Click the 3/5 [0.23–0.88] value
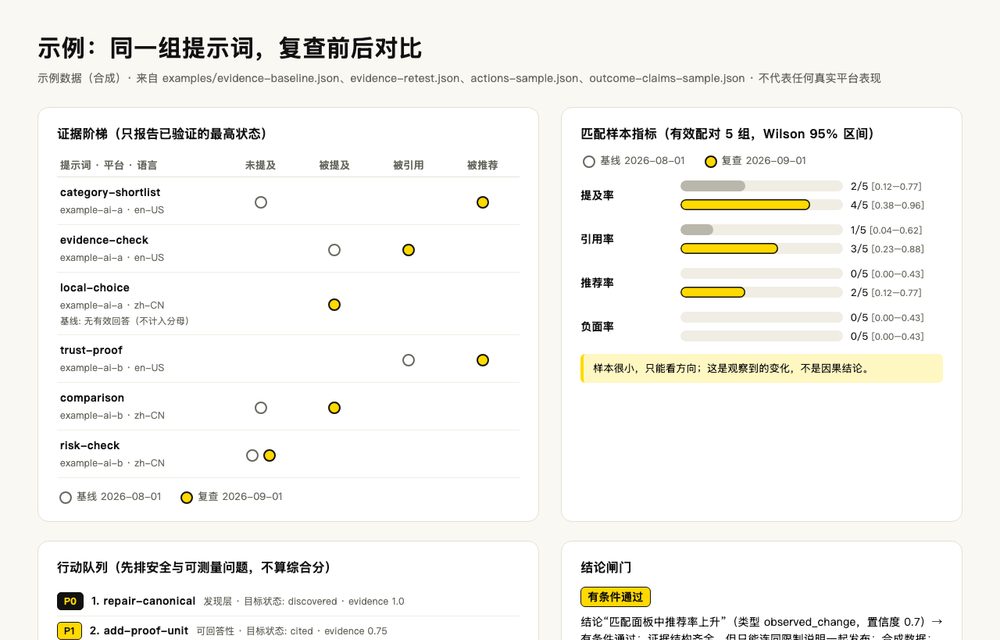The height and width of the screenshot is (640, 1000). (887, 249)
